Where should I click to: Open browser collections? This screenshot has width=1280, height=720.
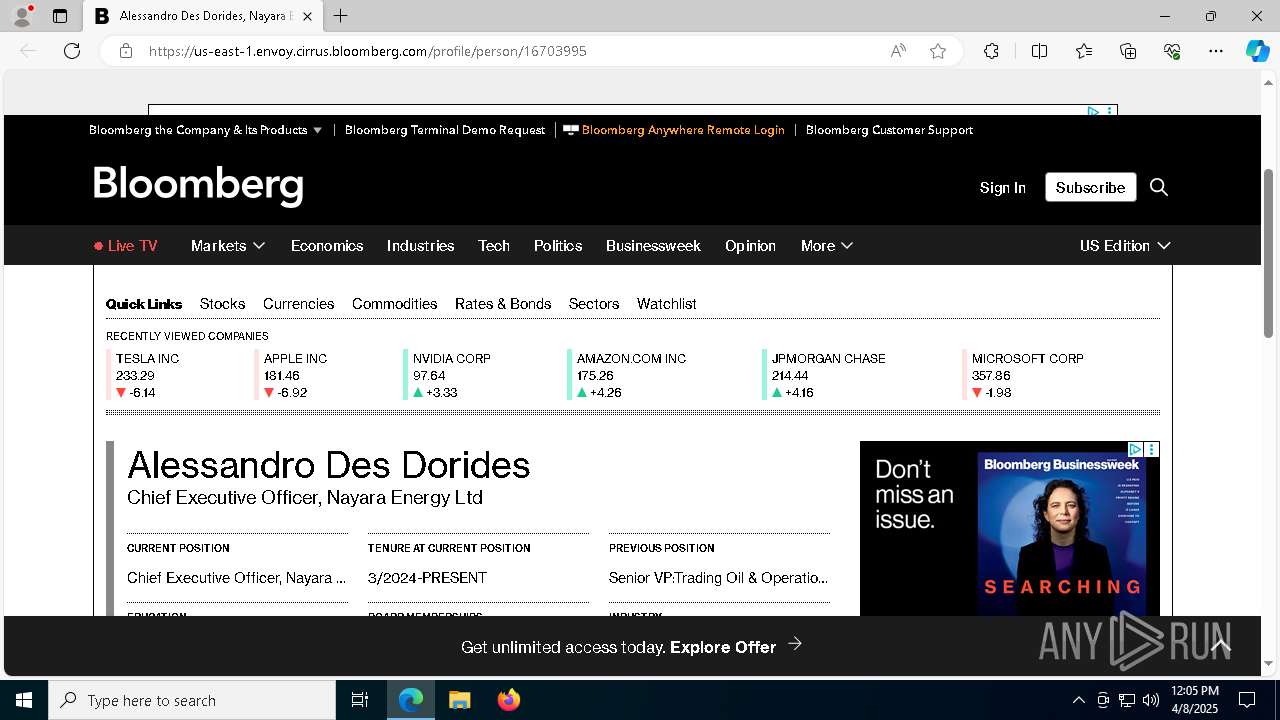(1128, 51)
